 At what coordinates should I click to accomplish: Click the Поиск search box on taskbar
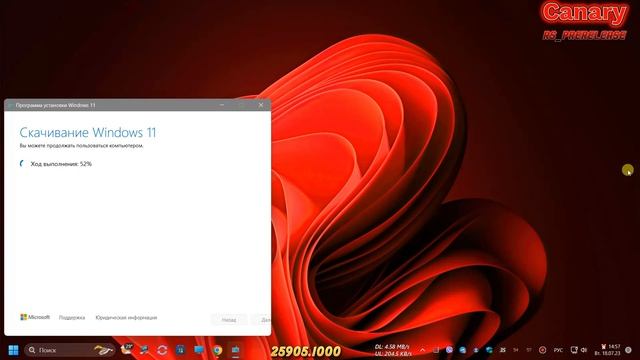(70, 350)
